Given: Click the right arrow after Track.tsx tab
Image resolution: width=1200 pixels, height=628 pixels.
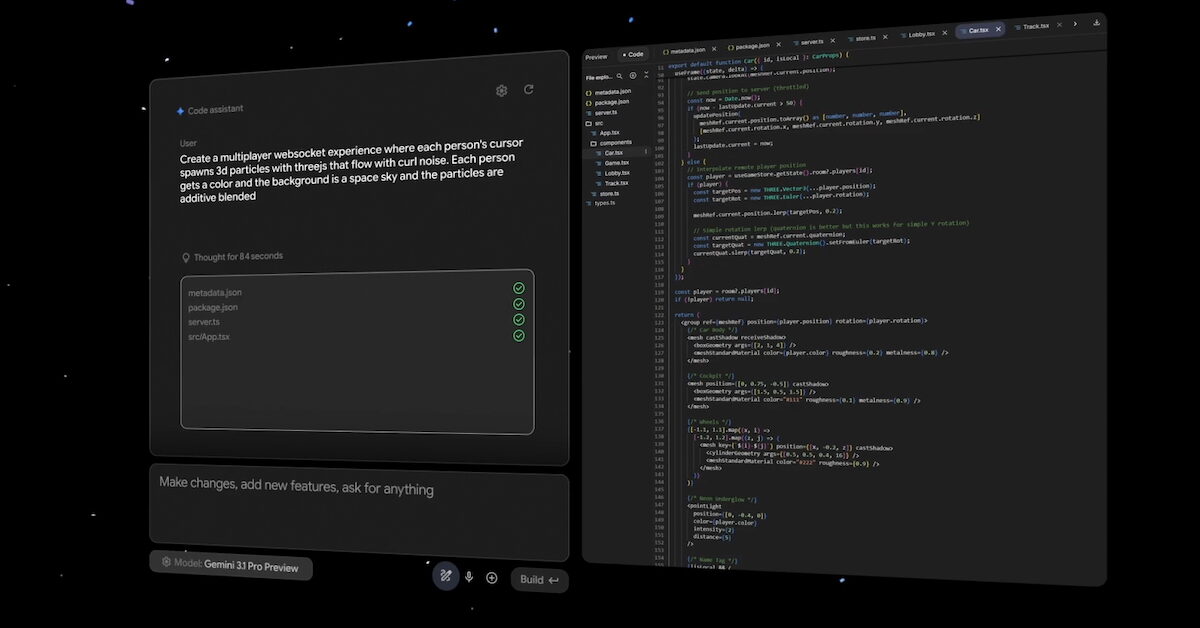Looking at the screenshot, I should pyautogui.click(x=1075, y=23).
